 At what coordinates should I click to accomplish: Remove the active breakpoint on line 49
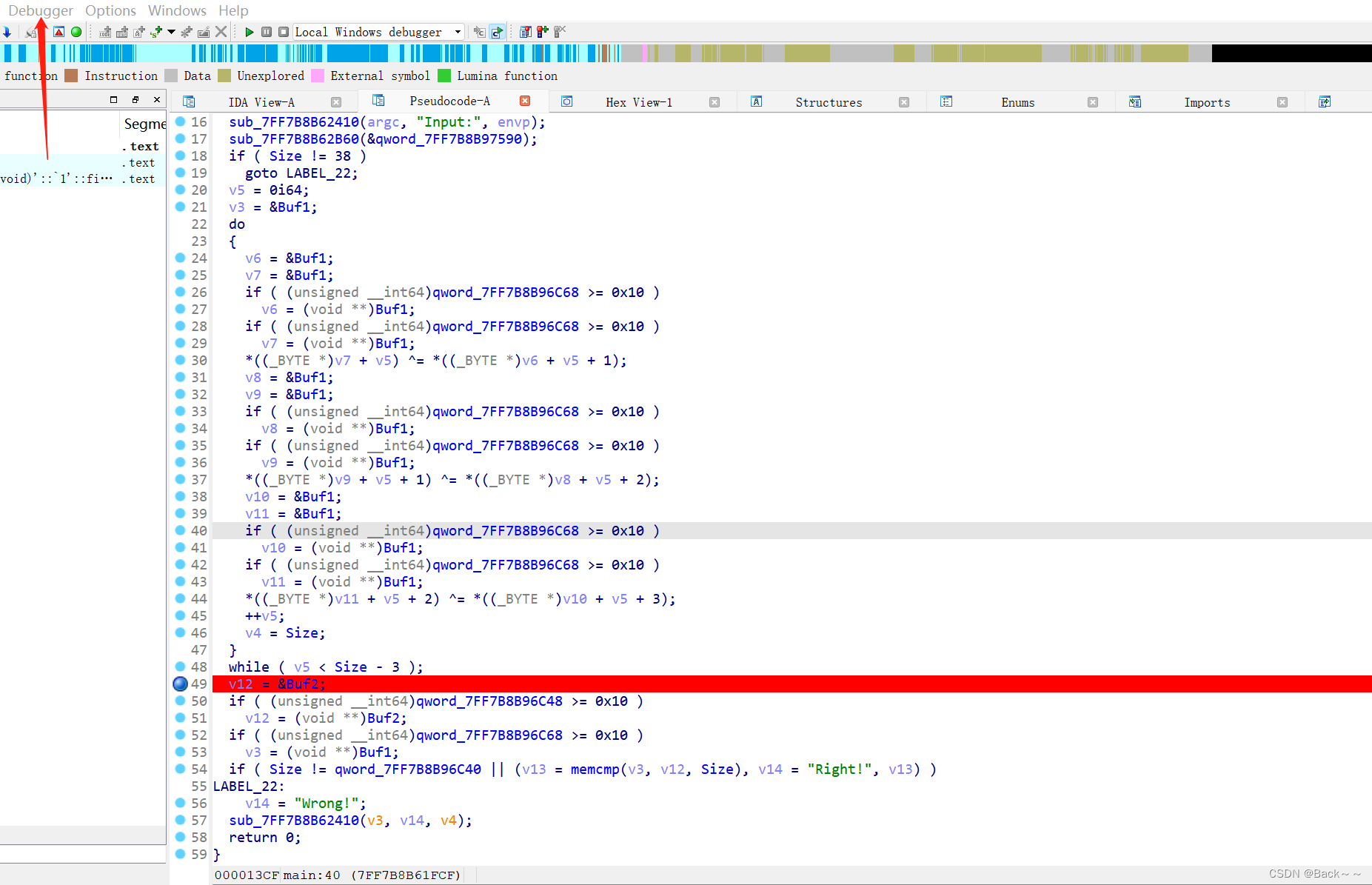click(180, 684)
